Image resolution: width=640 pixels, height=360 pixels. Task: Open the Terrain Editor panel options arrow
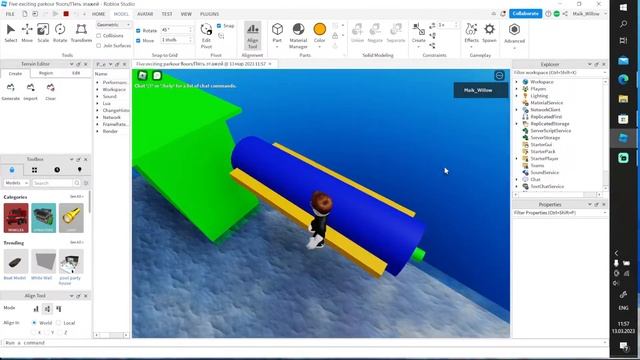point(71,64)
